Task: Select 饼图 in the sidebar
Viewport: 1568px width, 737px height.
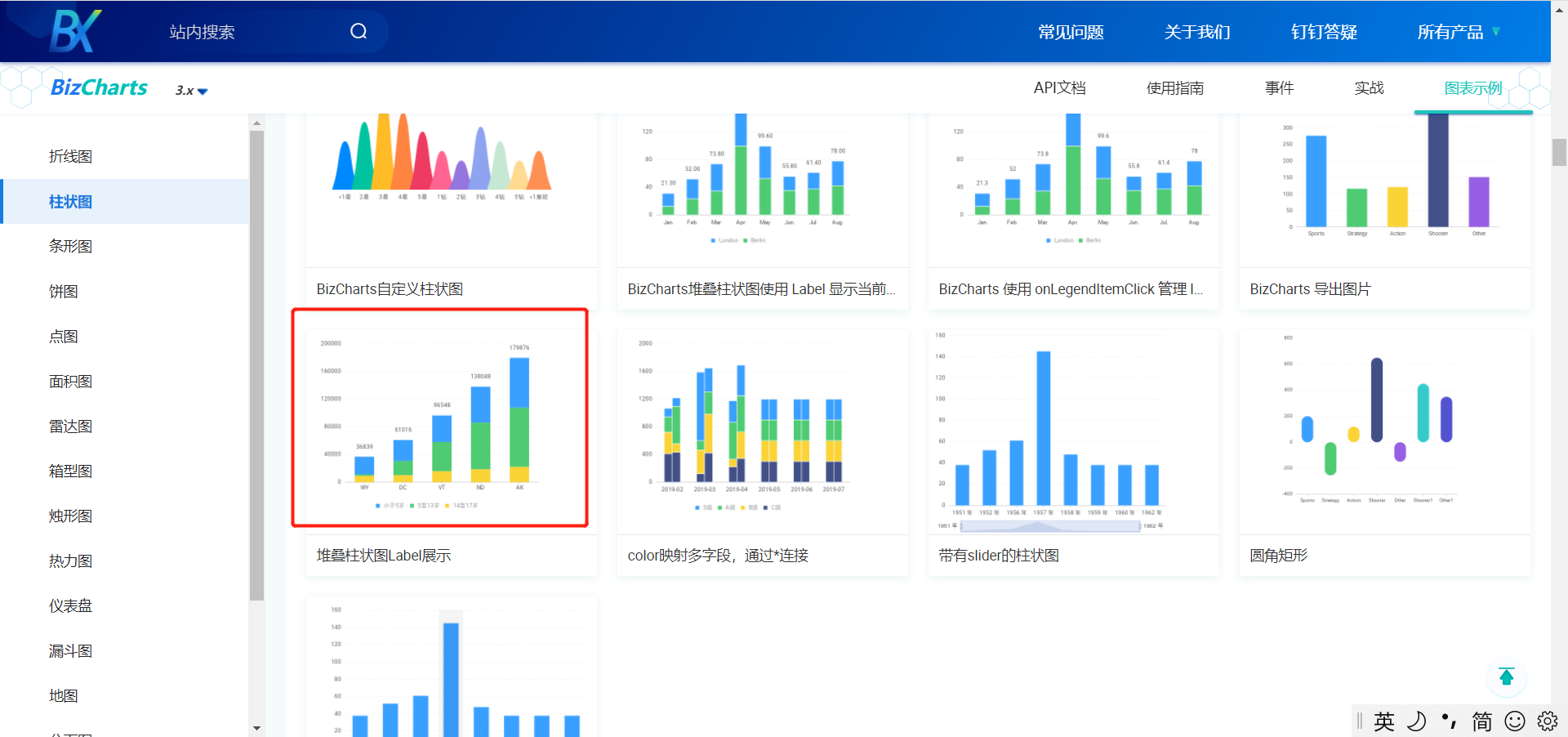Action: point(63,291)
